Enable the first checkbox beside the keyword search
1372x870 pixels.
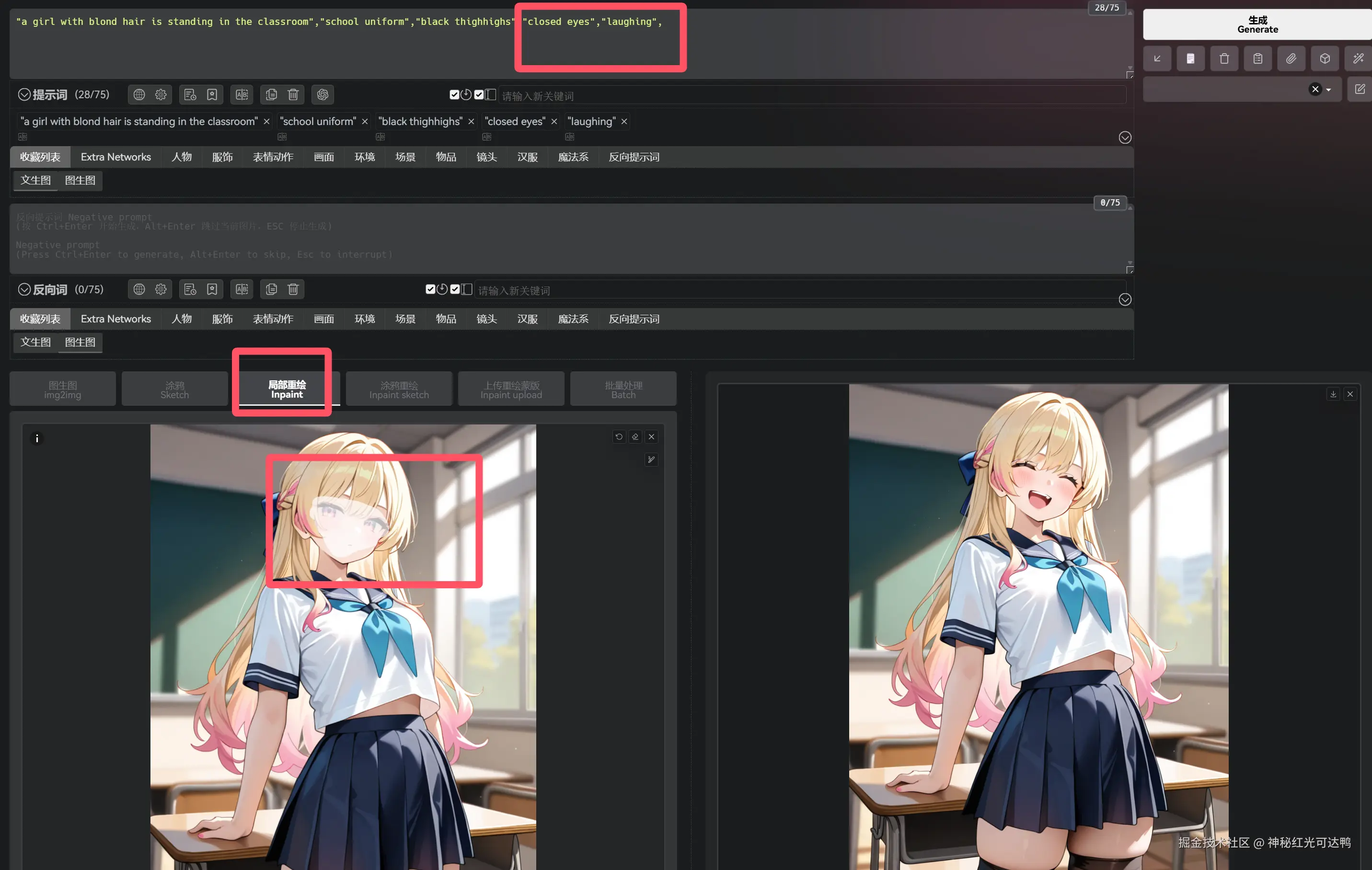click(454, 94)
